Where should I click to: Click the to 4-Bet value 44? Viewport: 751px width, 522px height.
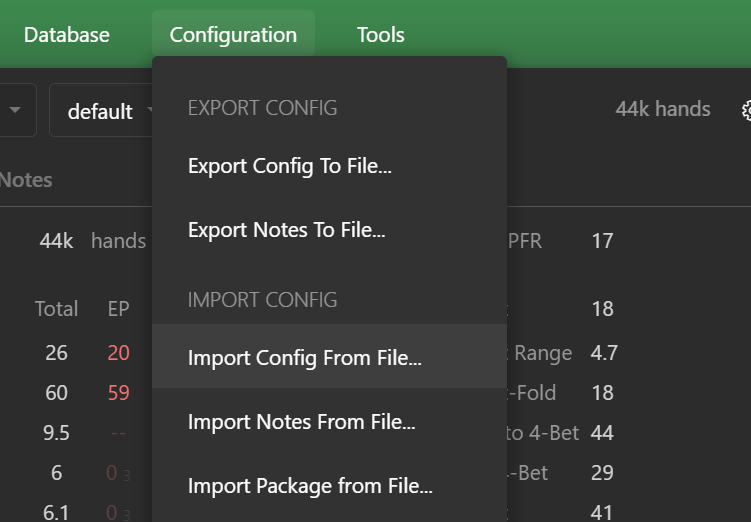pyautogui.click(x=602, y=433)
